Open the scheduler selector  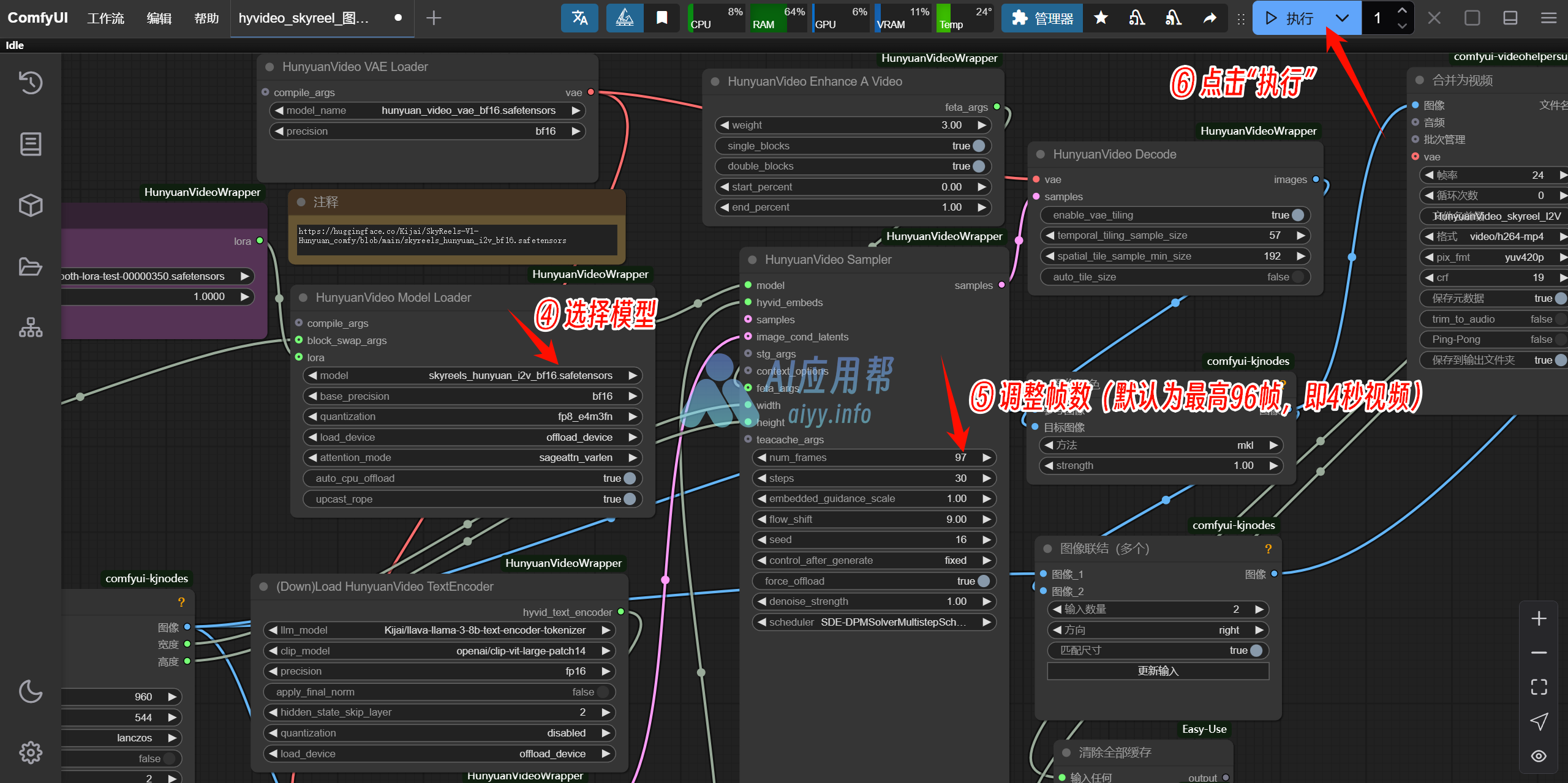coord(874,622)
